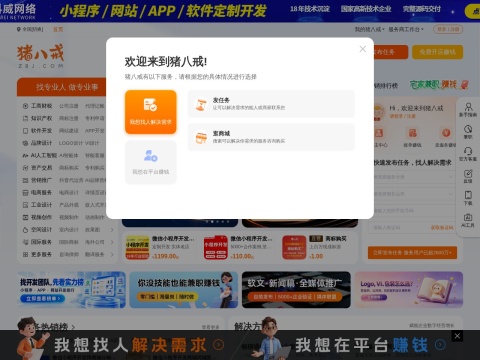Expand 空间设计 row arrow

[x=112, y=230]
